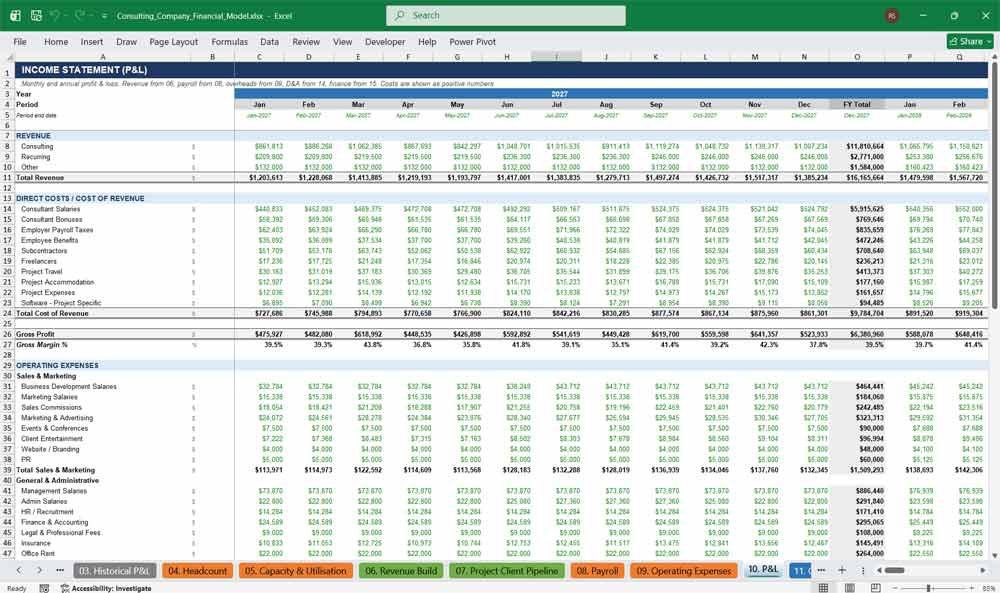Click the vertical scrollbar down arrow
1000x593 pixels.
[994, 556]
